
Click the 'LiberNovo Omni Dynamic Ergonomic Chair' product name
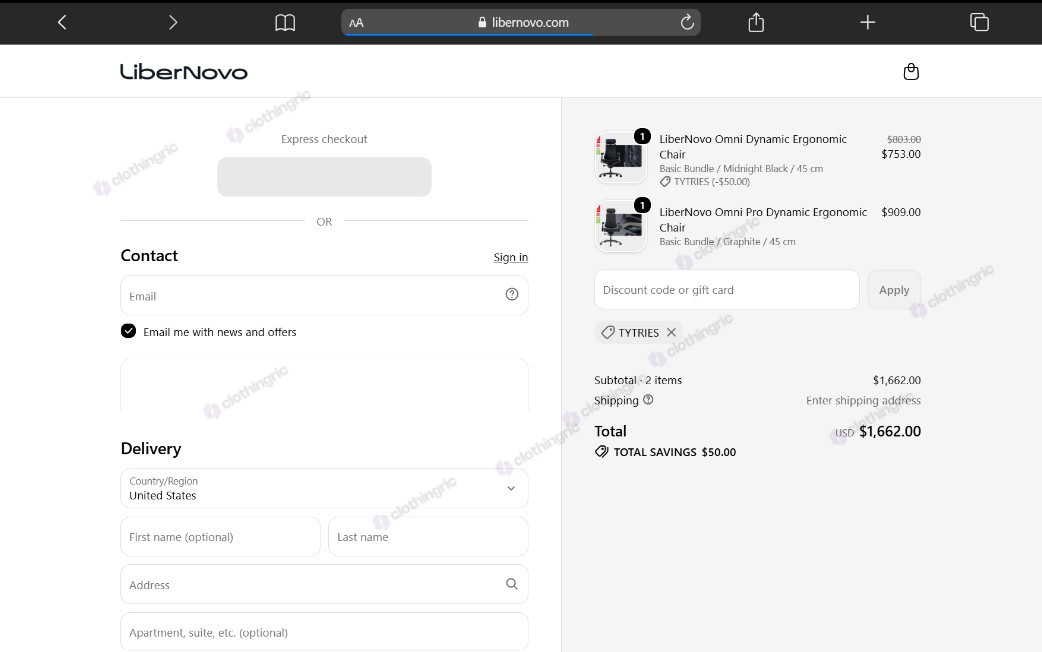753,146
